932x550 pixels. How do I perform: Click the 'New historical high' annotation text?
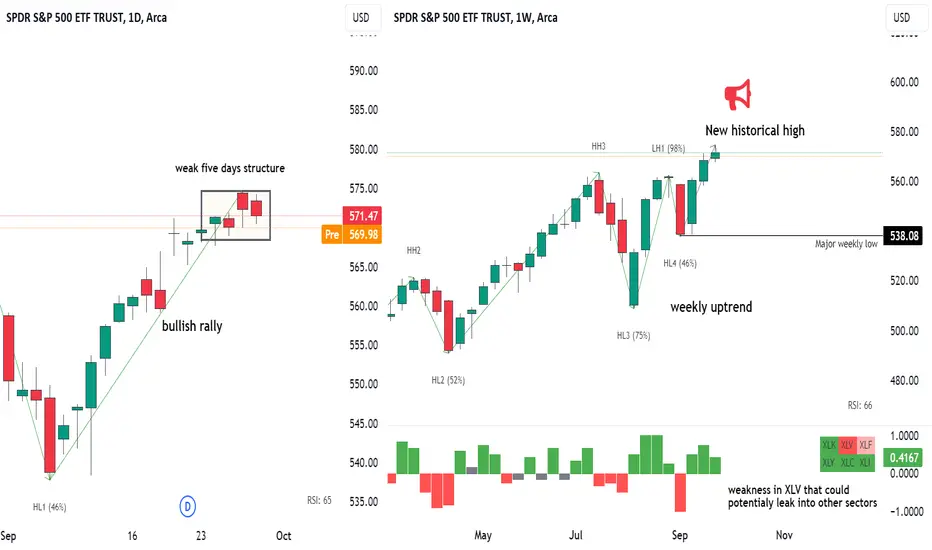(x=755, y=130)
